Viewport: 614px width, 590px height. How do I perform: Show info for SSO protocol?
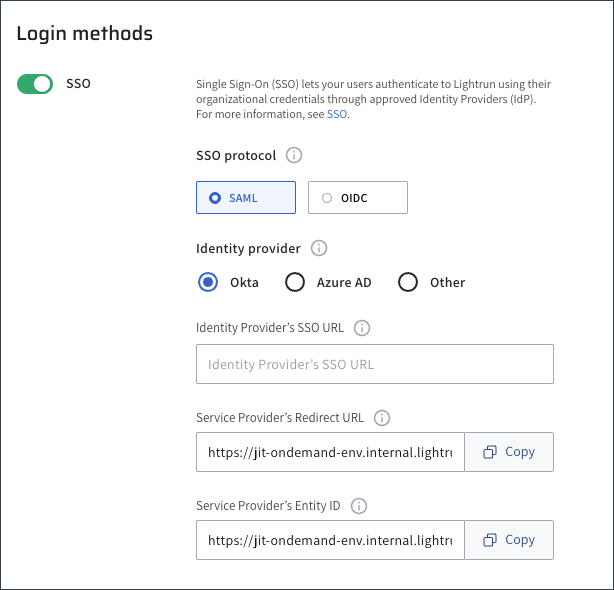pyautogui.click(x=294, y=155)
